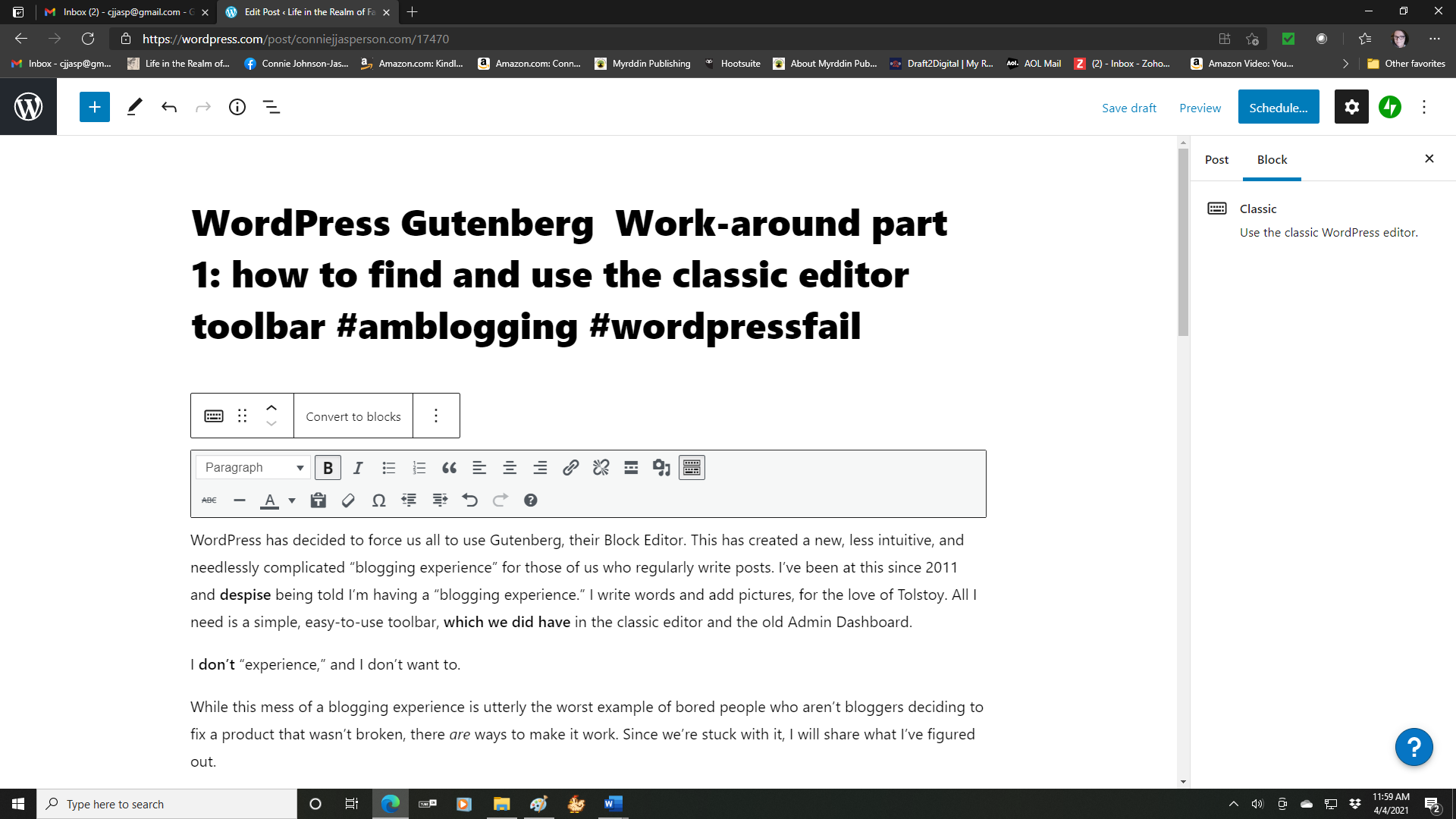Screen dimensions: 1456x819
Task: Open the text color picker arrow
Action: [x=292, y=501]
